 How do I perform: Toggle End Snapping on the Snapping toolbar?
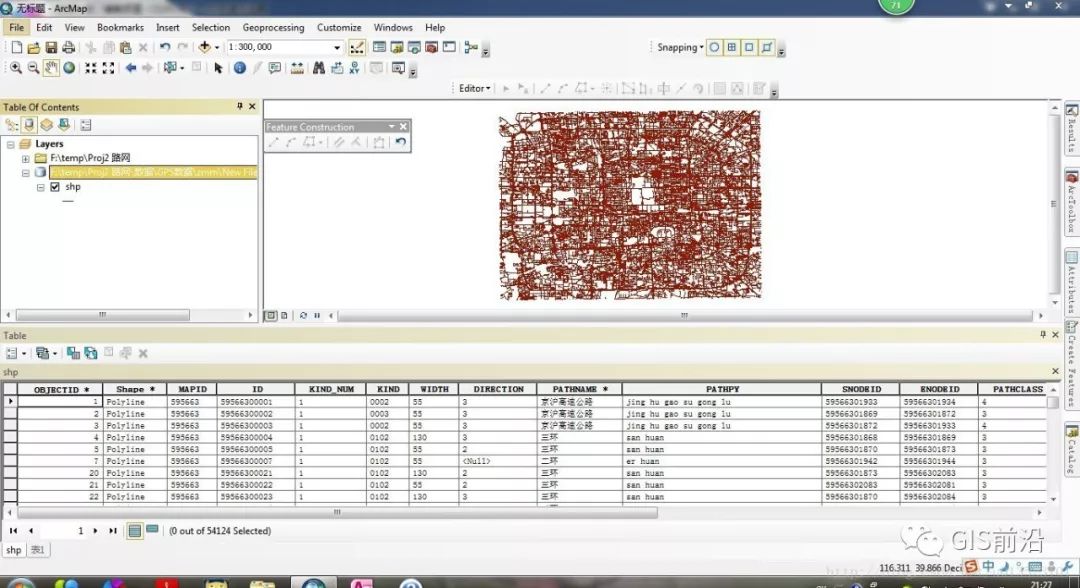[731, 48]
